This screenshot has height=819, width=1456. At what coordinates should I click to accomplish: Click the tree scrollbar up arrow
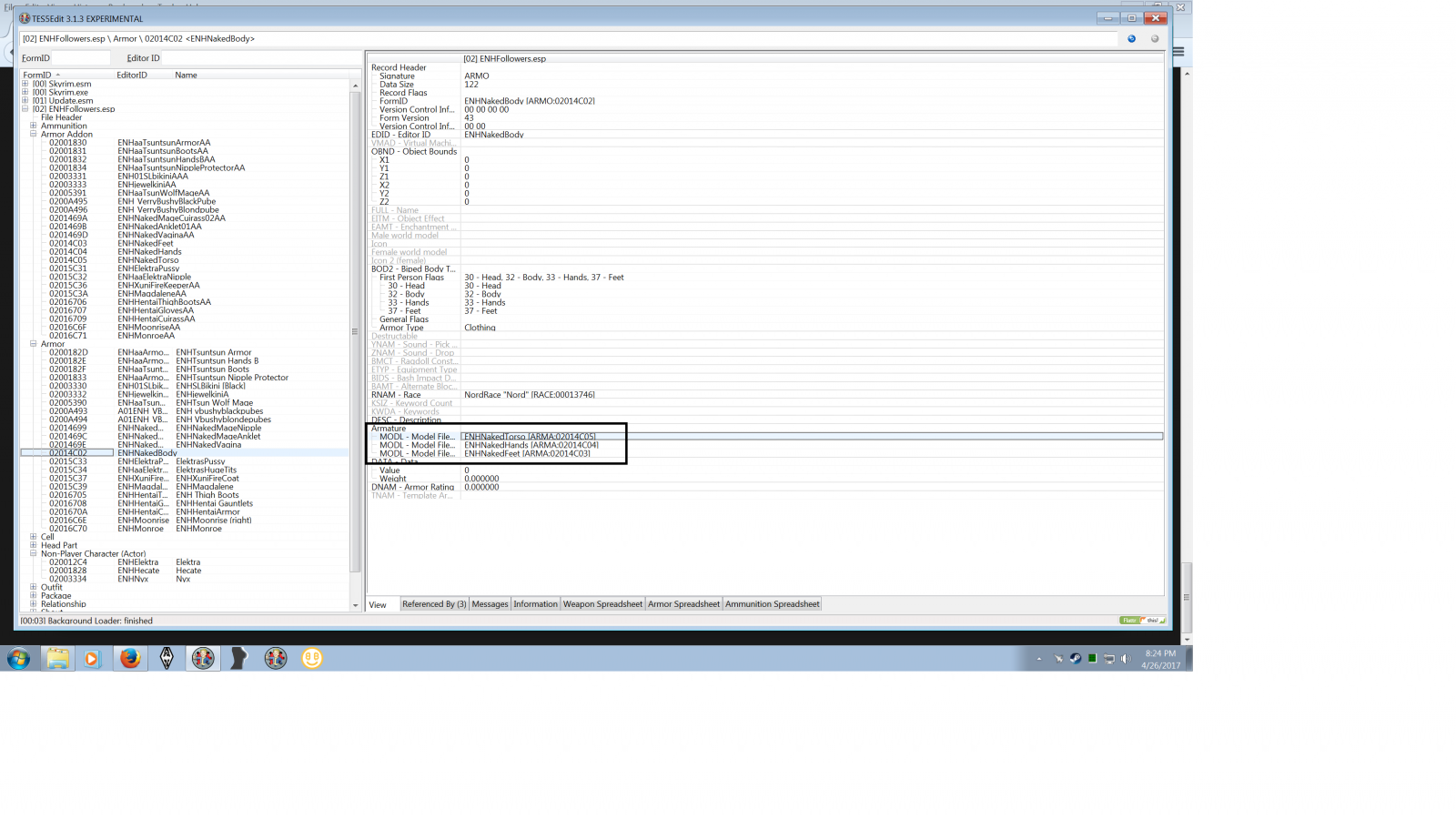pyautogui.click(x=355, y=86)
